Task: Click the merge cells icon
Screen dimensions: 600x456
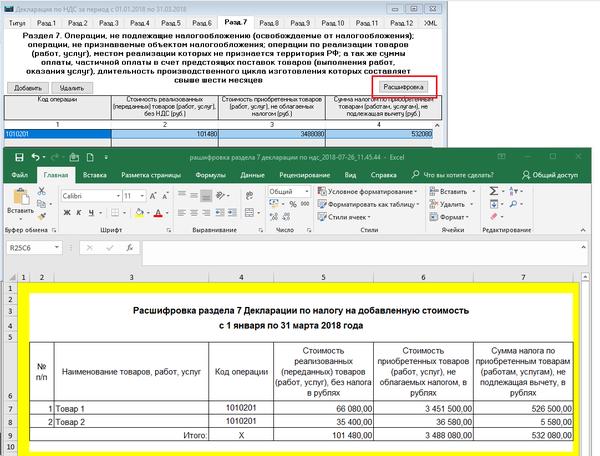Action: pos(249,213)
